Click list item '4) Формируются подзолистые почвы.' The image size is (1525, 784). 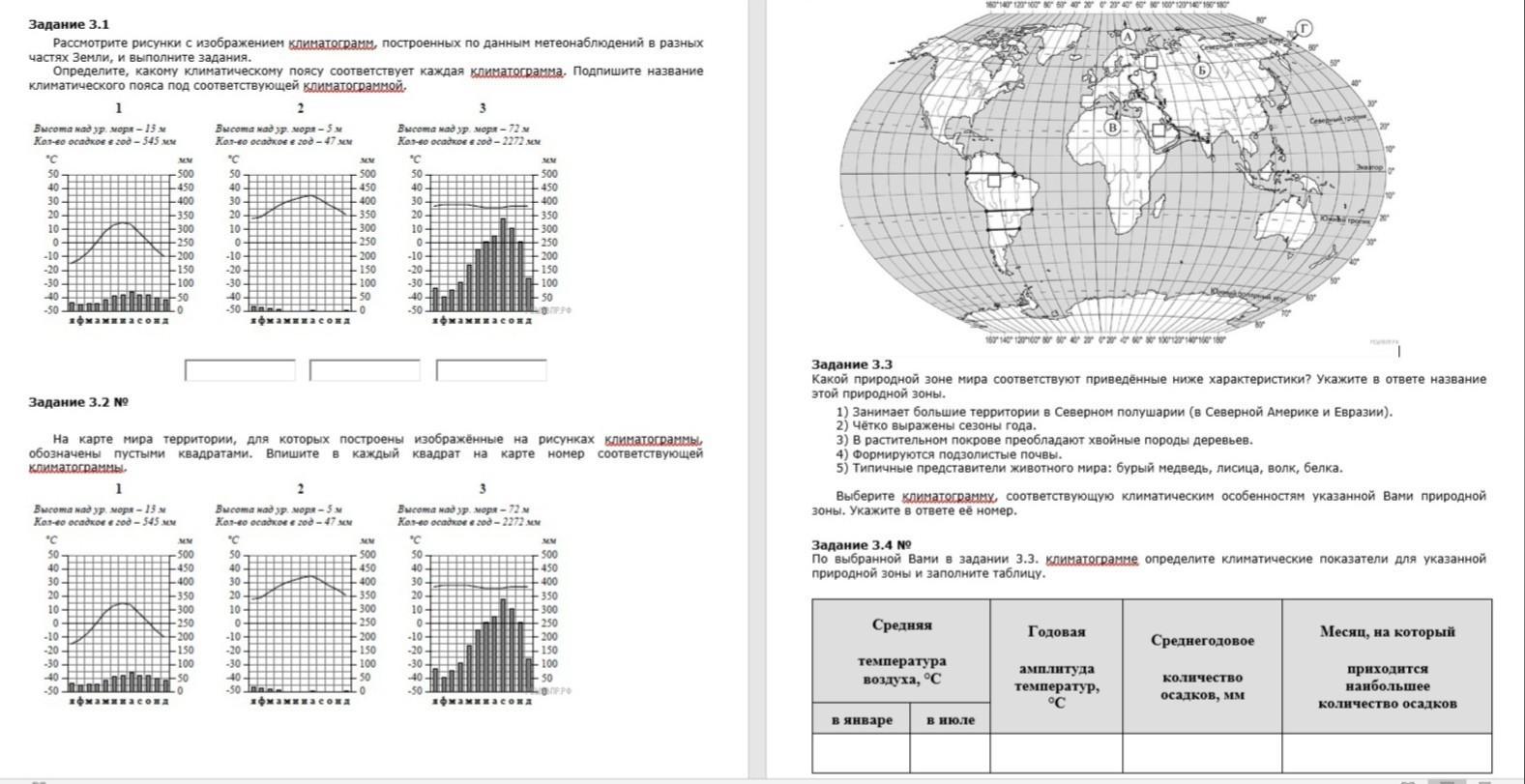pyautogui.click(x=949, y=454)
